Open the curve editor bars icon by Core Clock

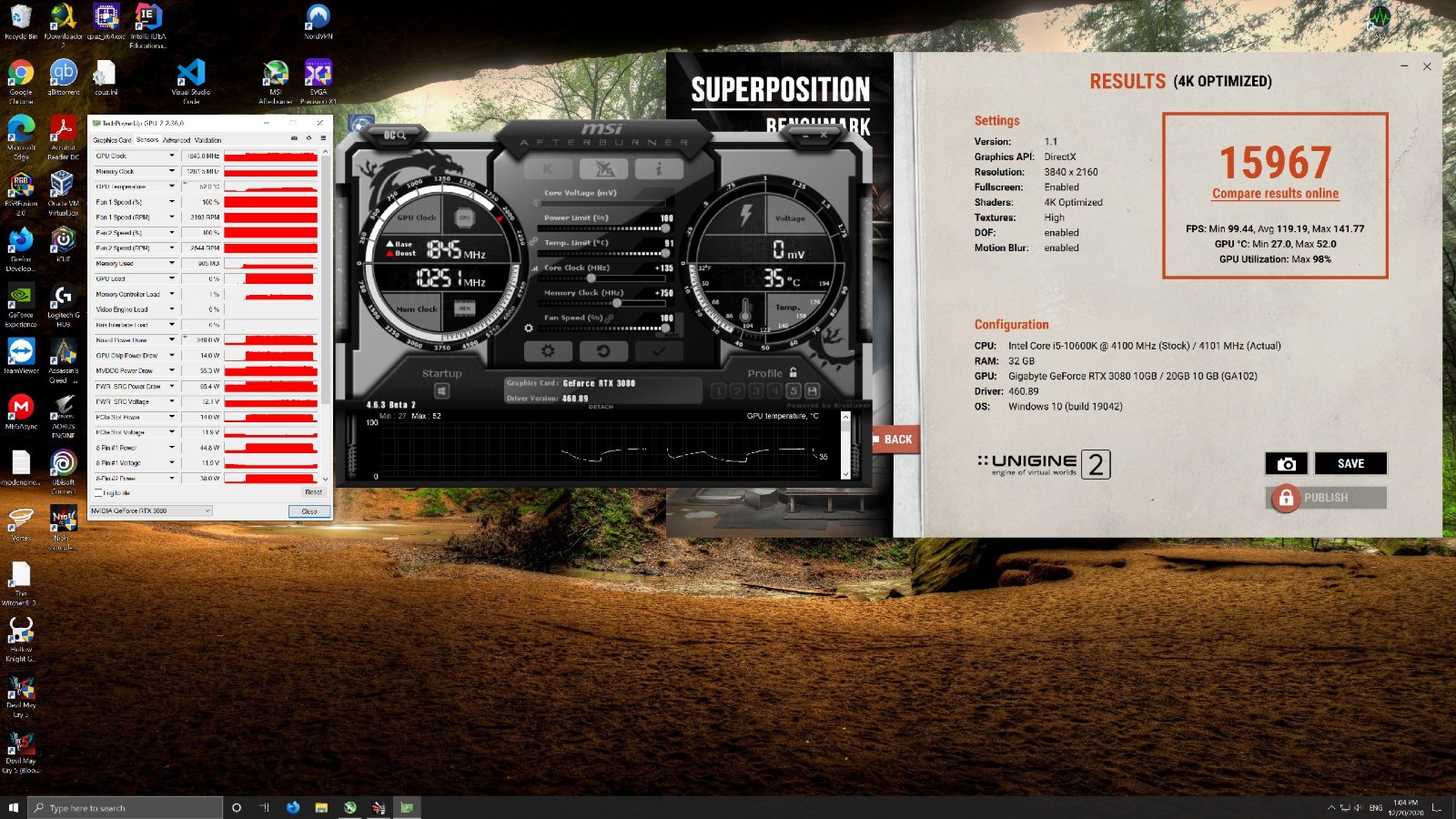tap(534, 268)
